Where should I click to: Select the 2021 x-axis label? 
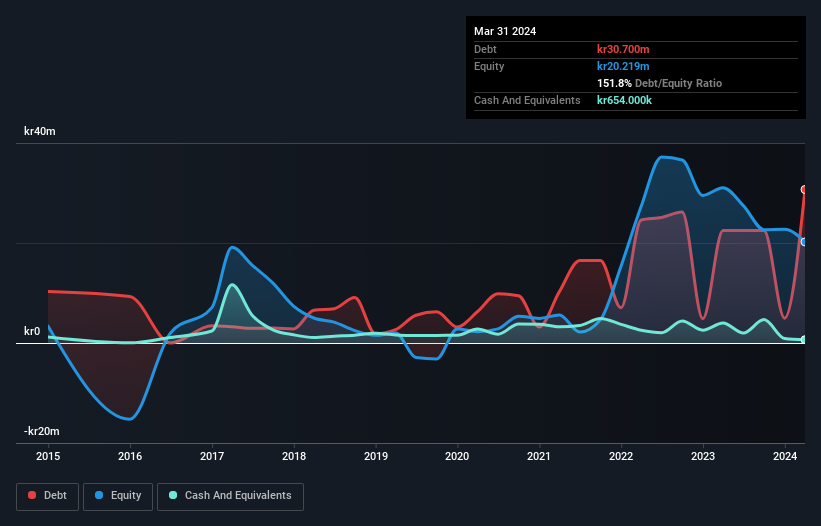[x=539, y=456]
